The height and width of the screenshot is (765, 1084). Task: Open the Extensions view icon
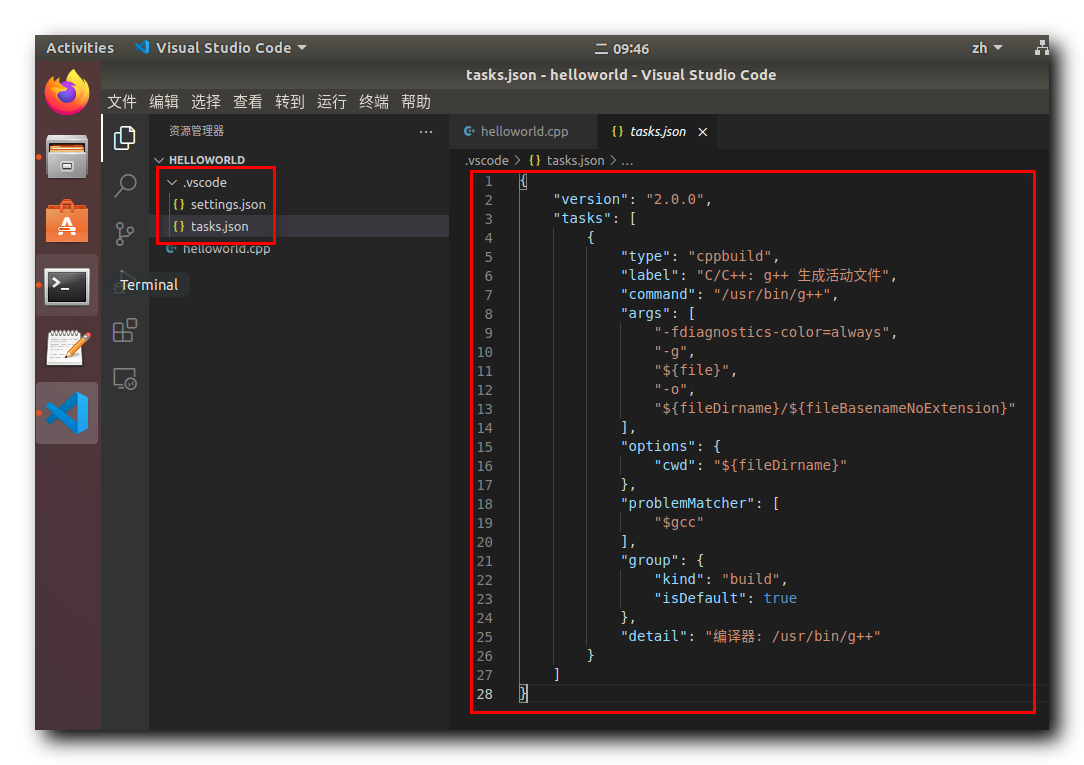pyautogui.click(x=124, y=331)
